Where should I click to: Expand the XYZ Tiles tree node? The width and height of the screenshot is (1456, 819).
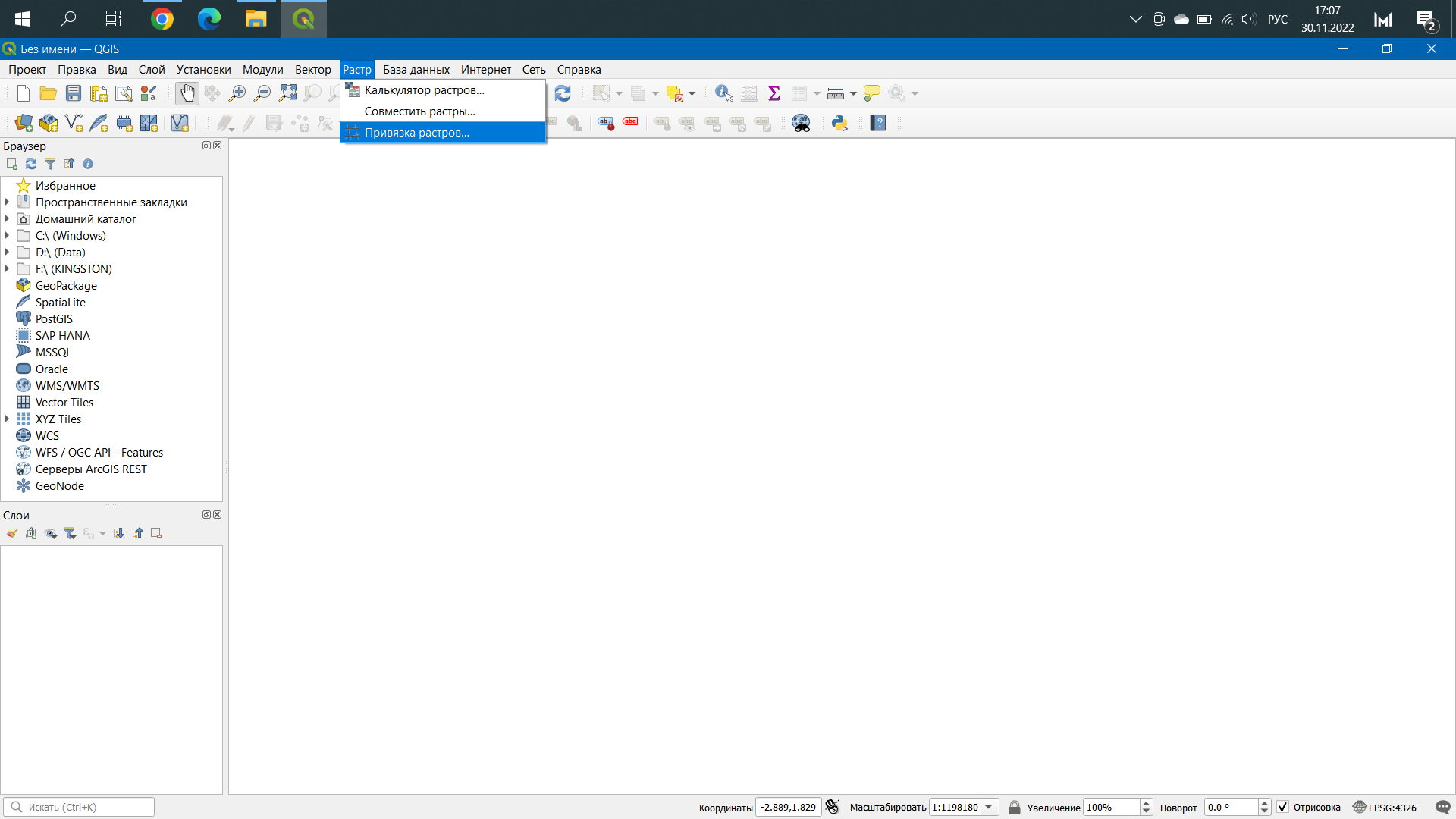click(8, 419)
